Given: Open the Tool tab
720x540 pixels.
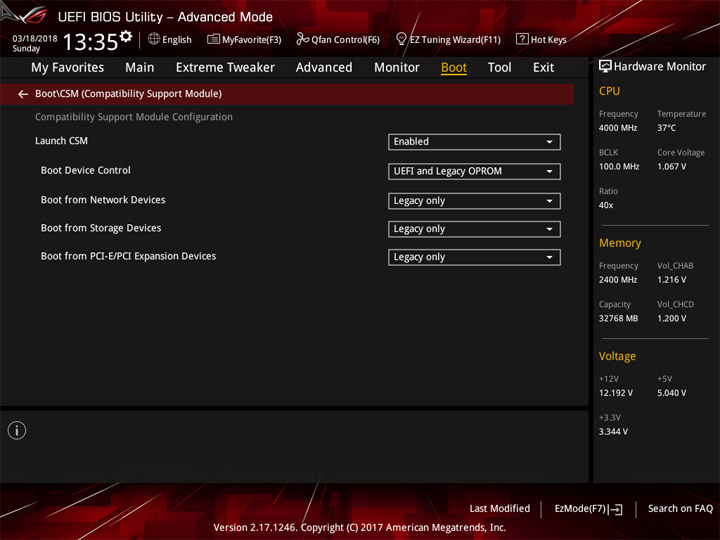Looking at the screenshot, I should tap(499, 68).
